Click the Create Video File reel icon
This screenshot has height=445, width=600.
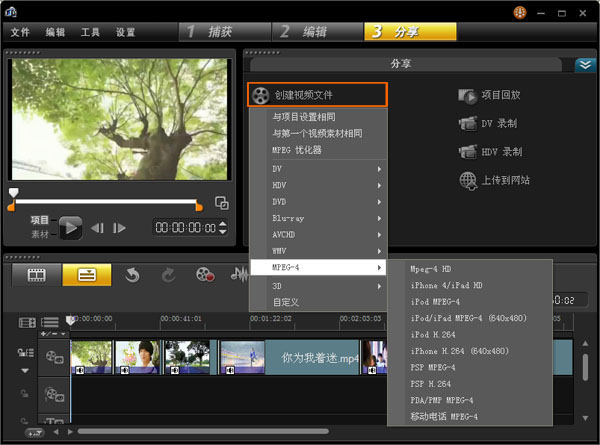(261, 95)
